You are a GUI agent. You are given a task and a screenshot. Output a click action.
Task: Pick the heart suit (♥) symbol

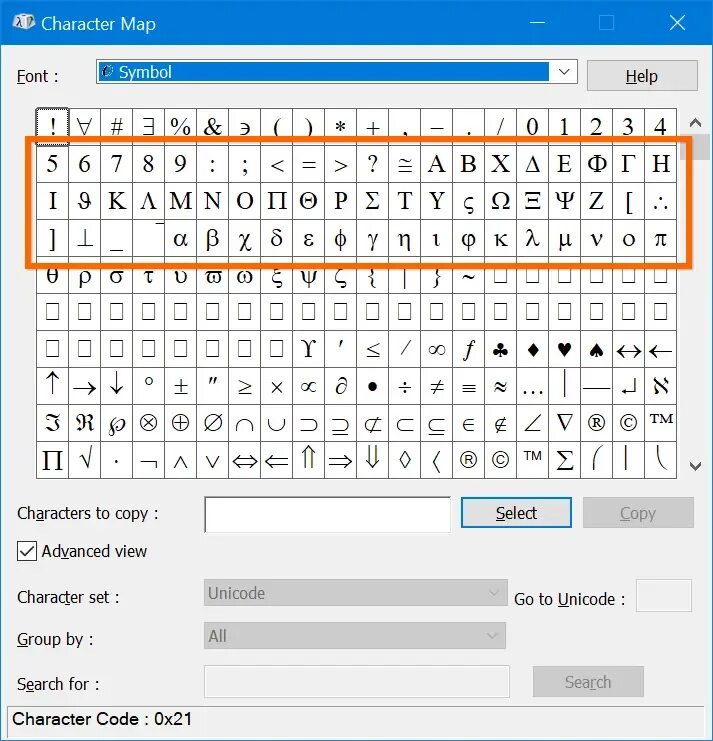565,349
